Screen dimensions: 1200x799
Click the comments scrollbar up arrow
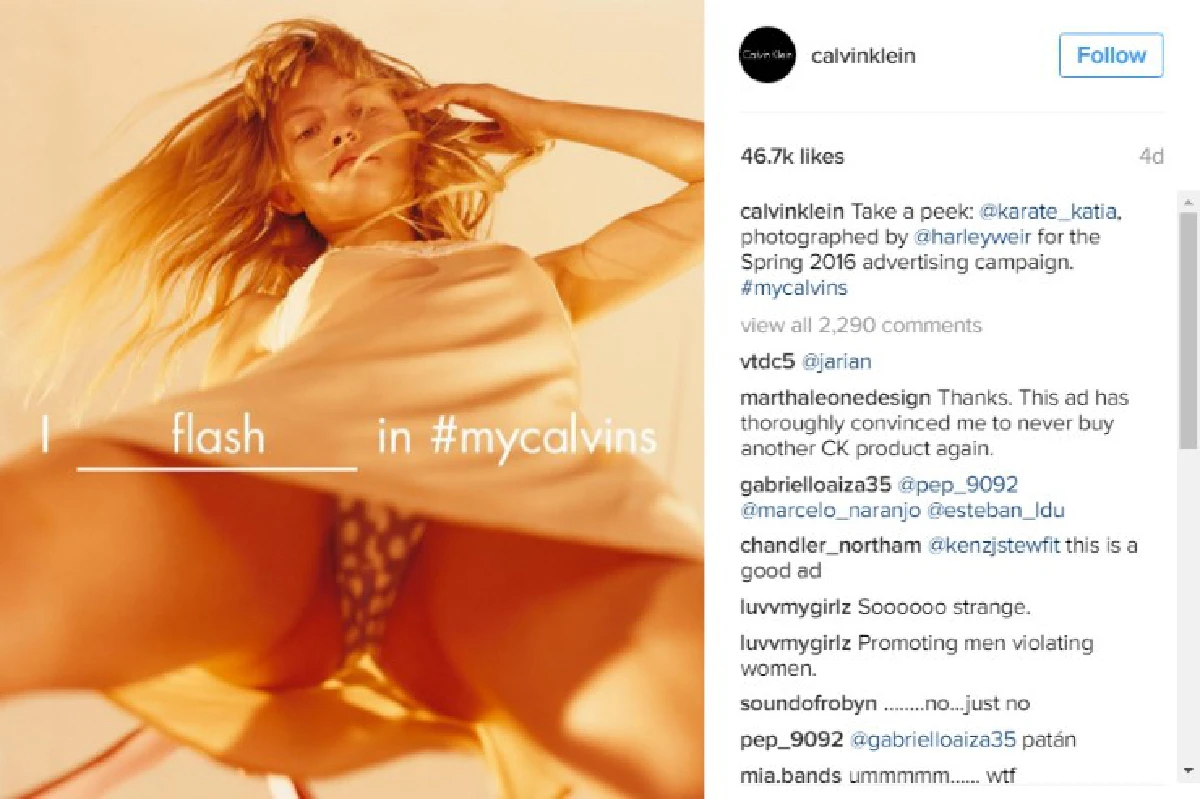click(x=1188, y=195)
